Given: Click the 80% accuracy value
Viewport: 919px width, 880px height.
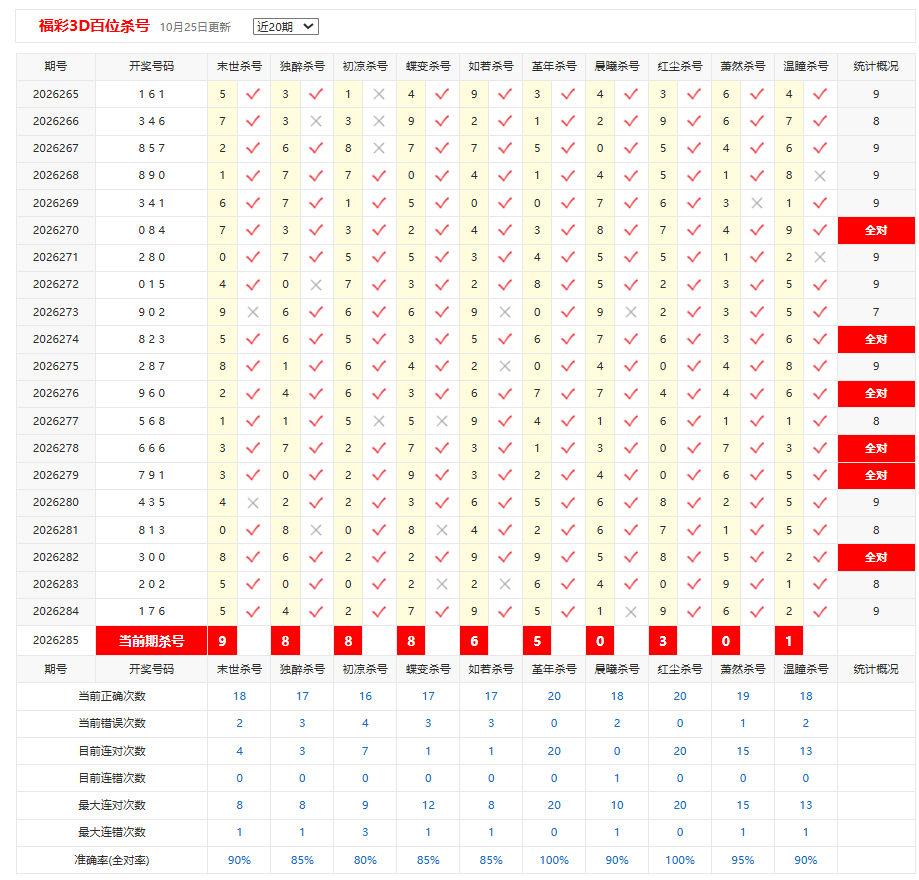Looking at the screenshot, I should click(x=365, y=860).
